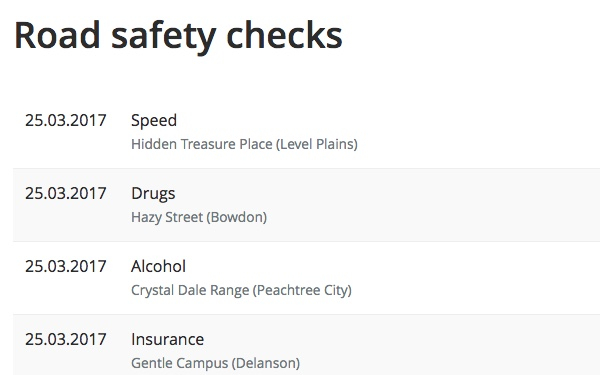This screenshot has width=600, height=375.
Task: Click the word Road in the title
Action: (57, 35)
